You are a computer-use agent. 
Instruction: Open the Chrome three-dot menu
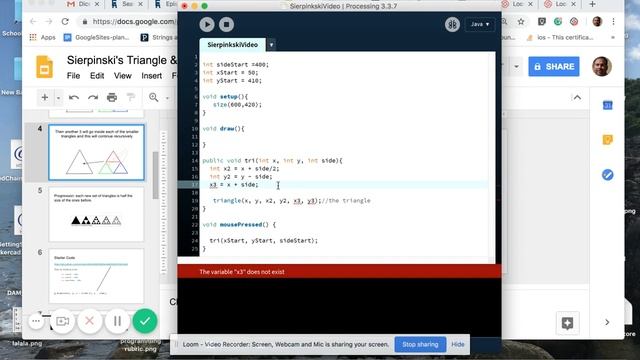(613, 22)
